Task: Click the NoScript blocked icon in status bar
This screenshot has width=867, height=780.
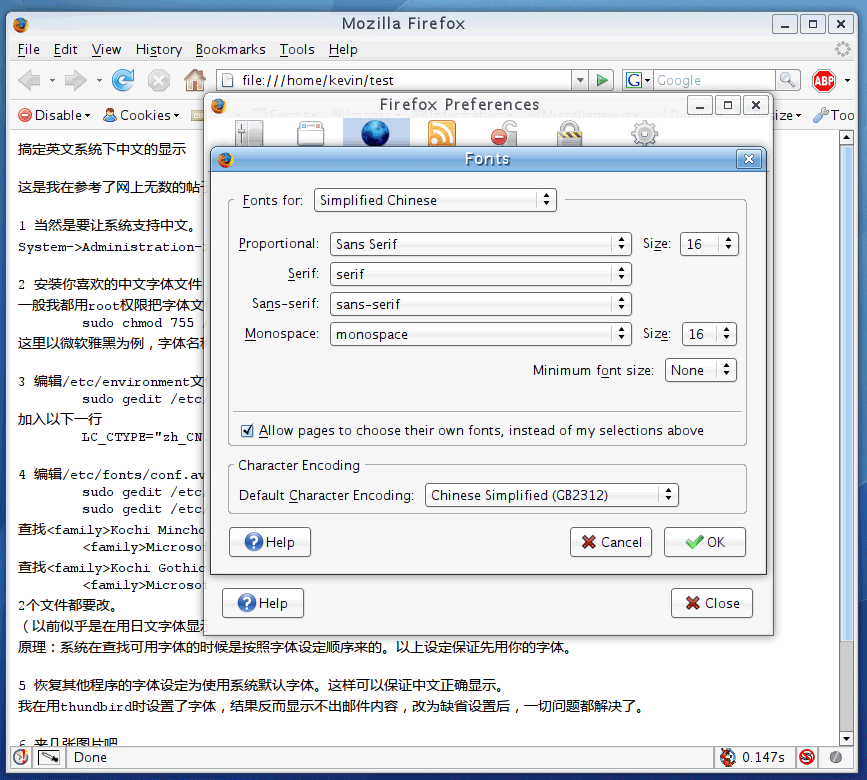Action: (x=807, y=757)
